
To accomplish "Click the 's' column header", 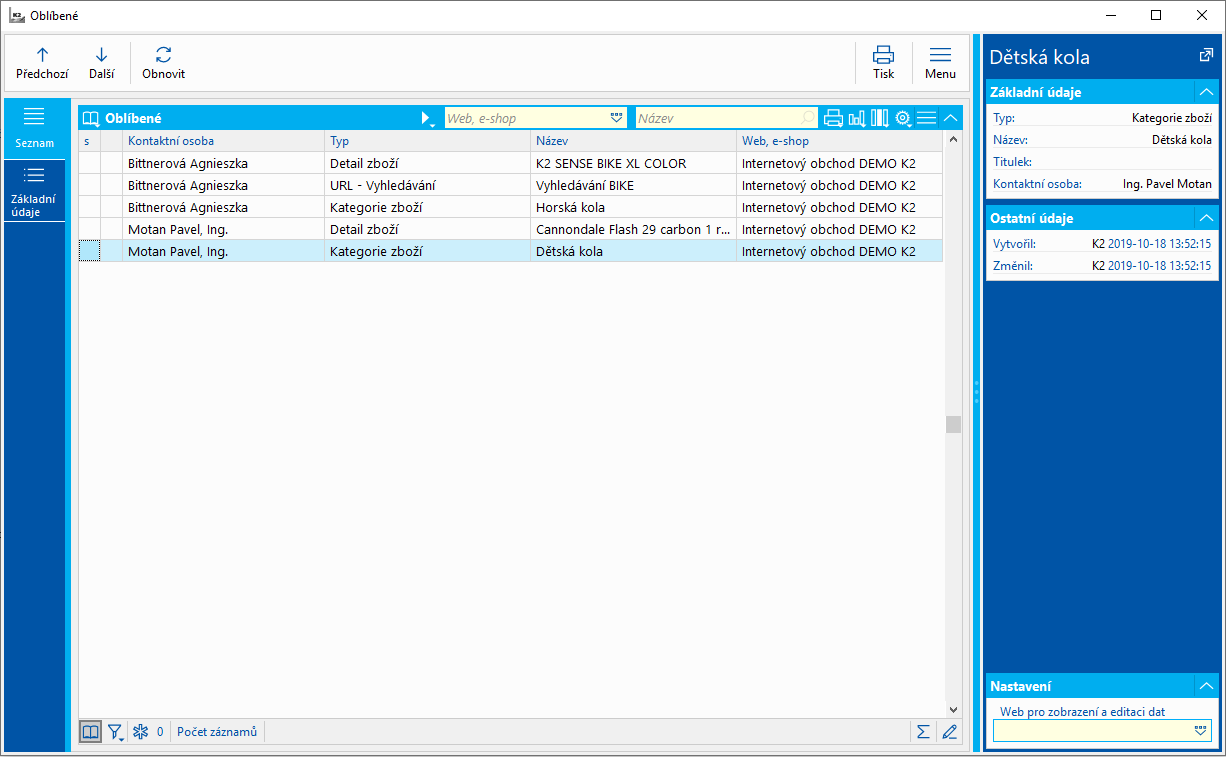I will point(89,141).
